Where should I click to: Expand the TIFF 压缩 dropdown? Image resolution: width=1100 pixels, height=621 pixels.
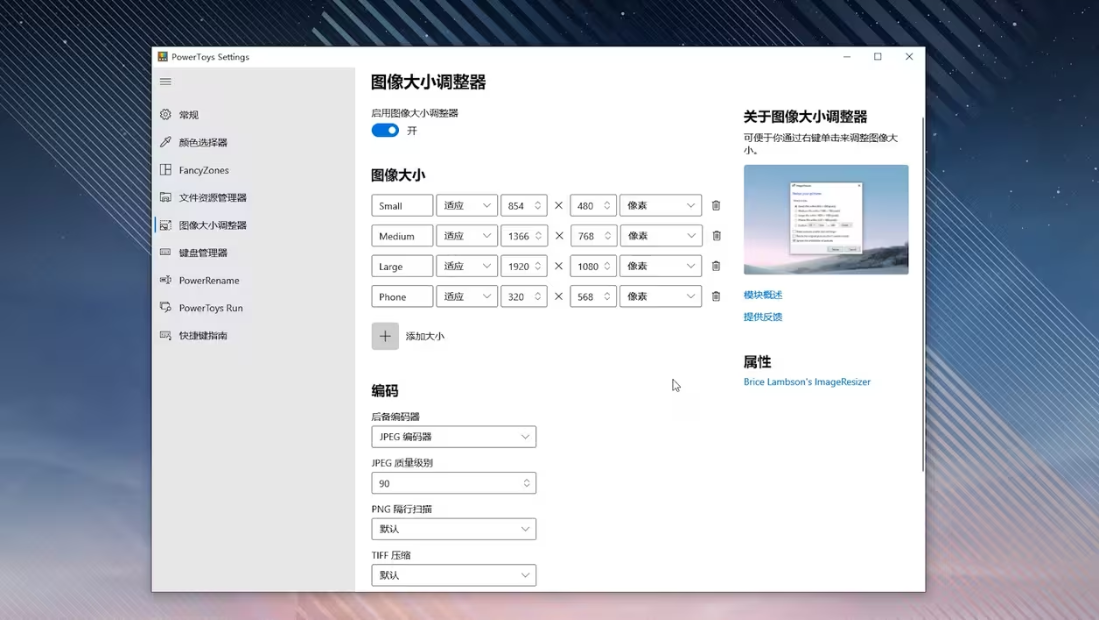click(x=454, y=575)
